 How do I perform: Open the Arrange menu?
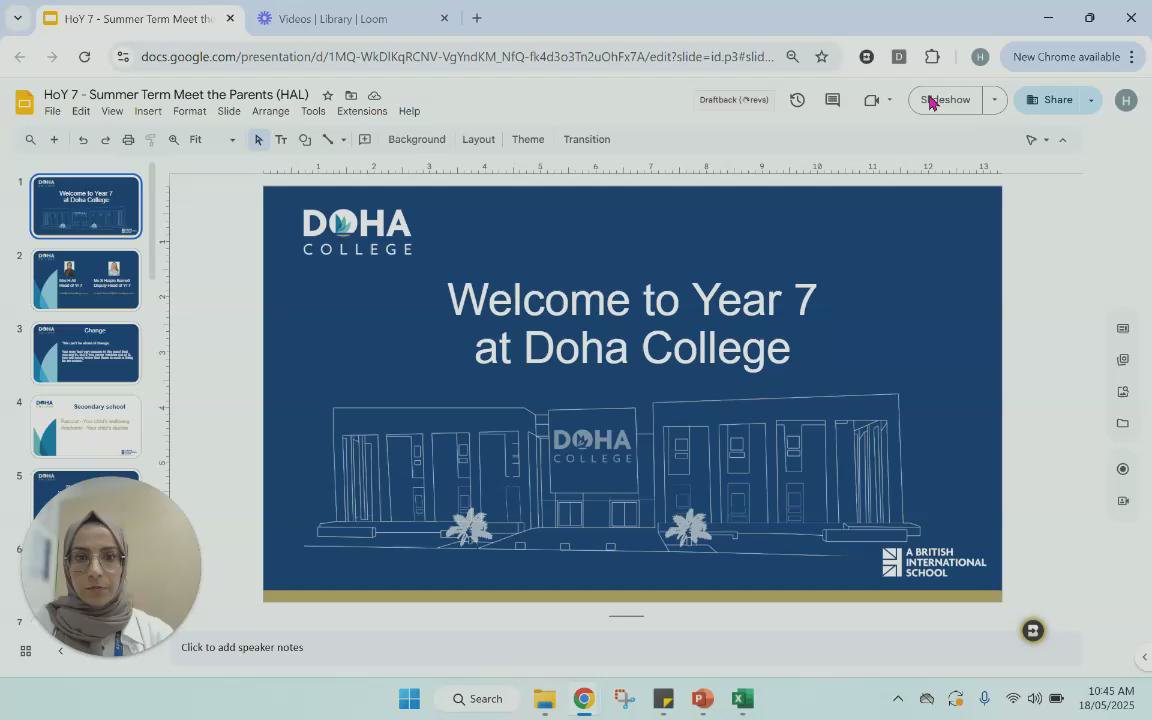270,112
